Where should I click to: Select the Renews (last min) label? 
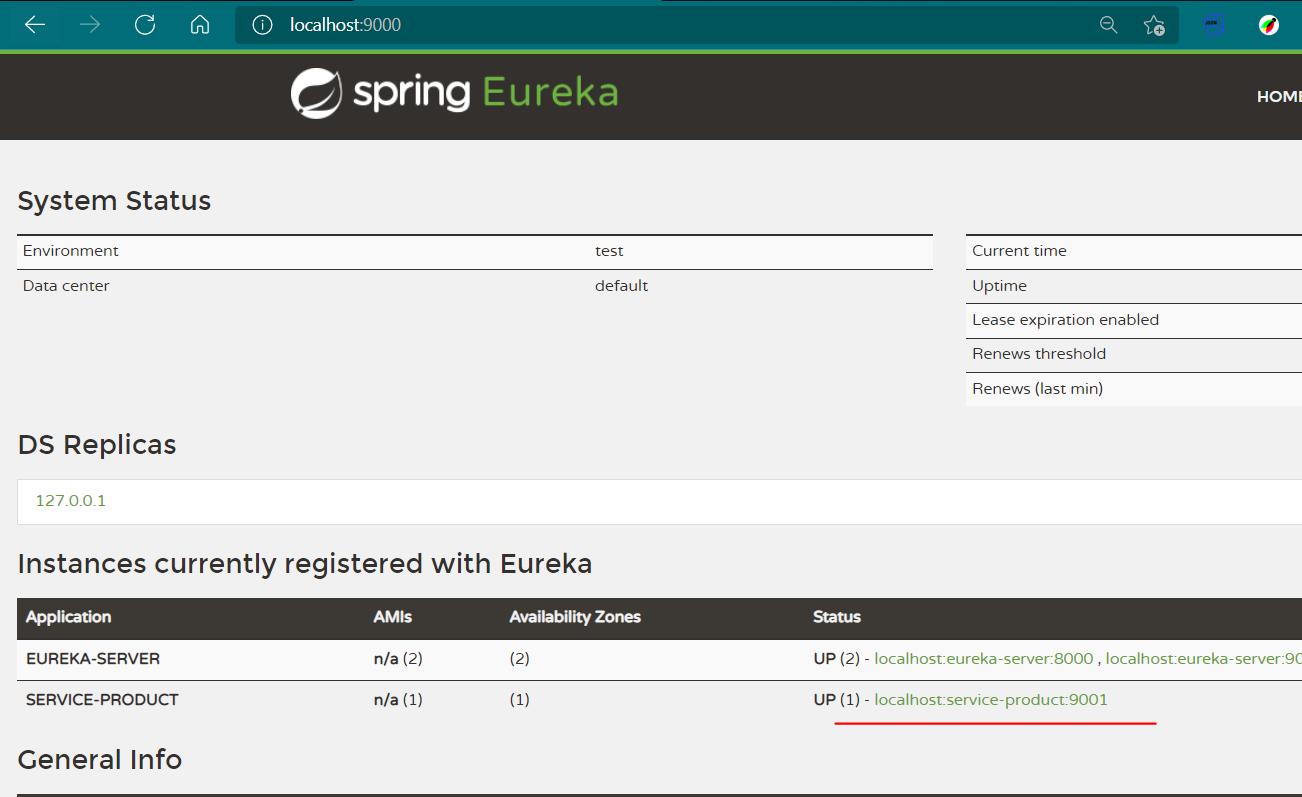[x=1037, y=389]
